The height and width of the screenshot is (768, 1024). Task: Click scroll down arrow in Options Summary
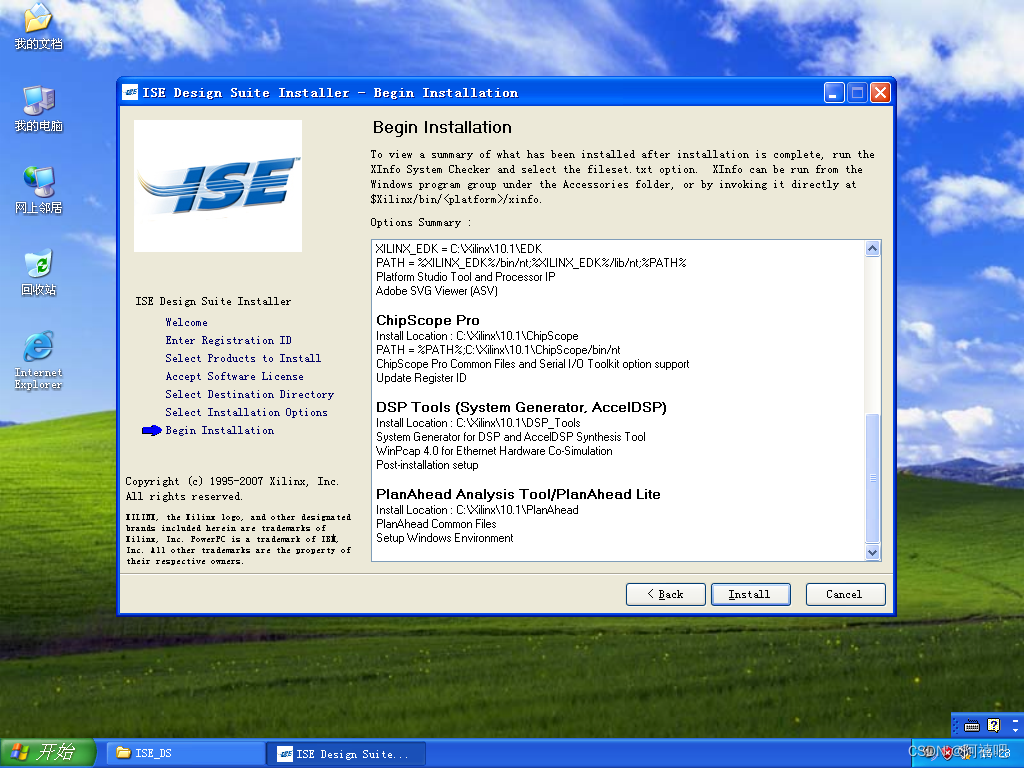(x=872, y=552)
